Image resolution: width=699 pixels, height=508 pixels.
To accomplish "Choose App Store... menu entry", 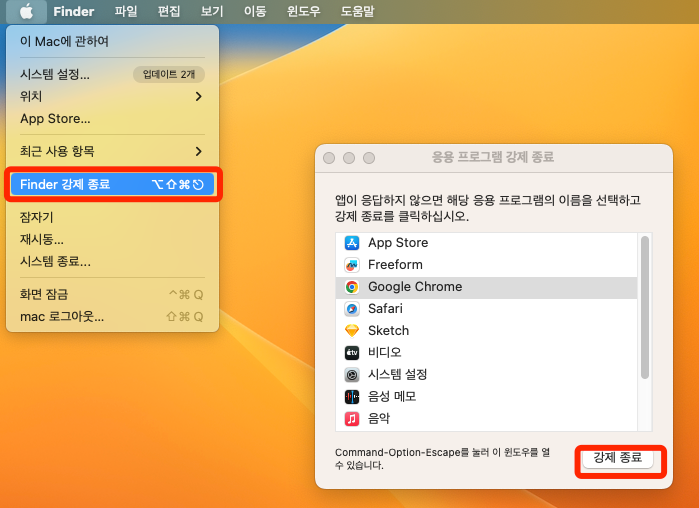I will click(112, 119).
